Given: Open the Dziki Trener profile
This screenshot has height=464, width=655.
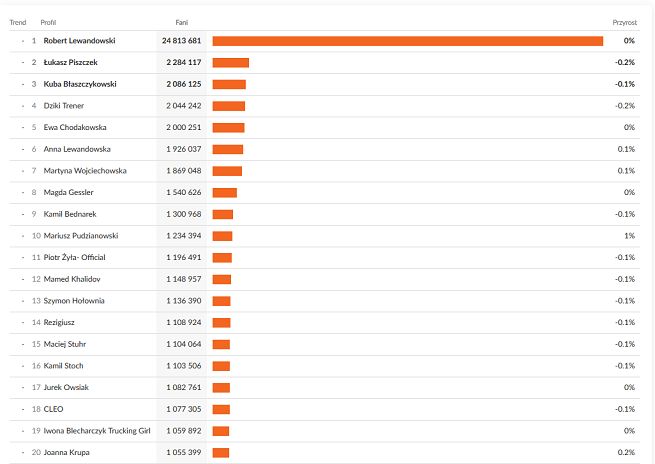Looking at the screenshot, I should [x=66, y=106].
